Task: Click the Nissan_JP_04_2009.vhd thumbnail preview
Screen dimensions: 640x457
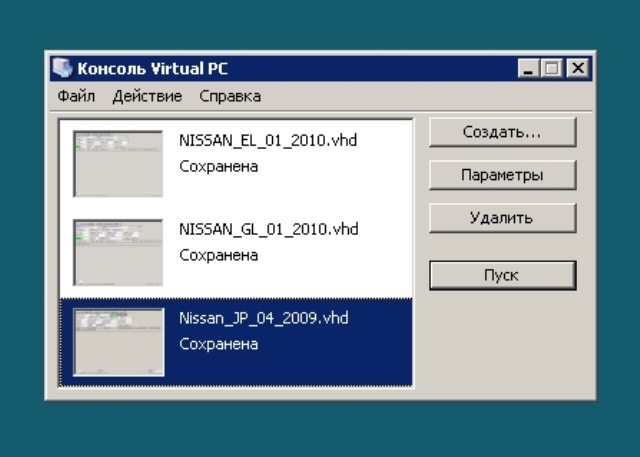Action: click(118, 341)
